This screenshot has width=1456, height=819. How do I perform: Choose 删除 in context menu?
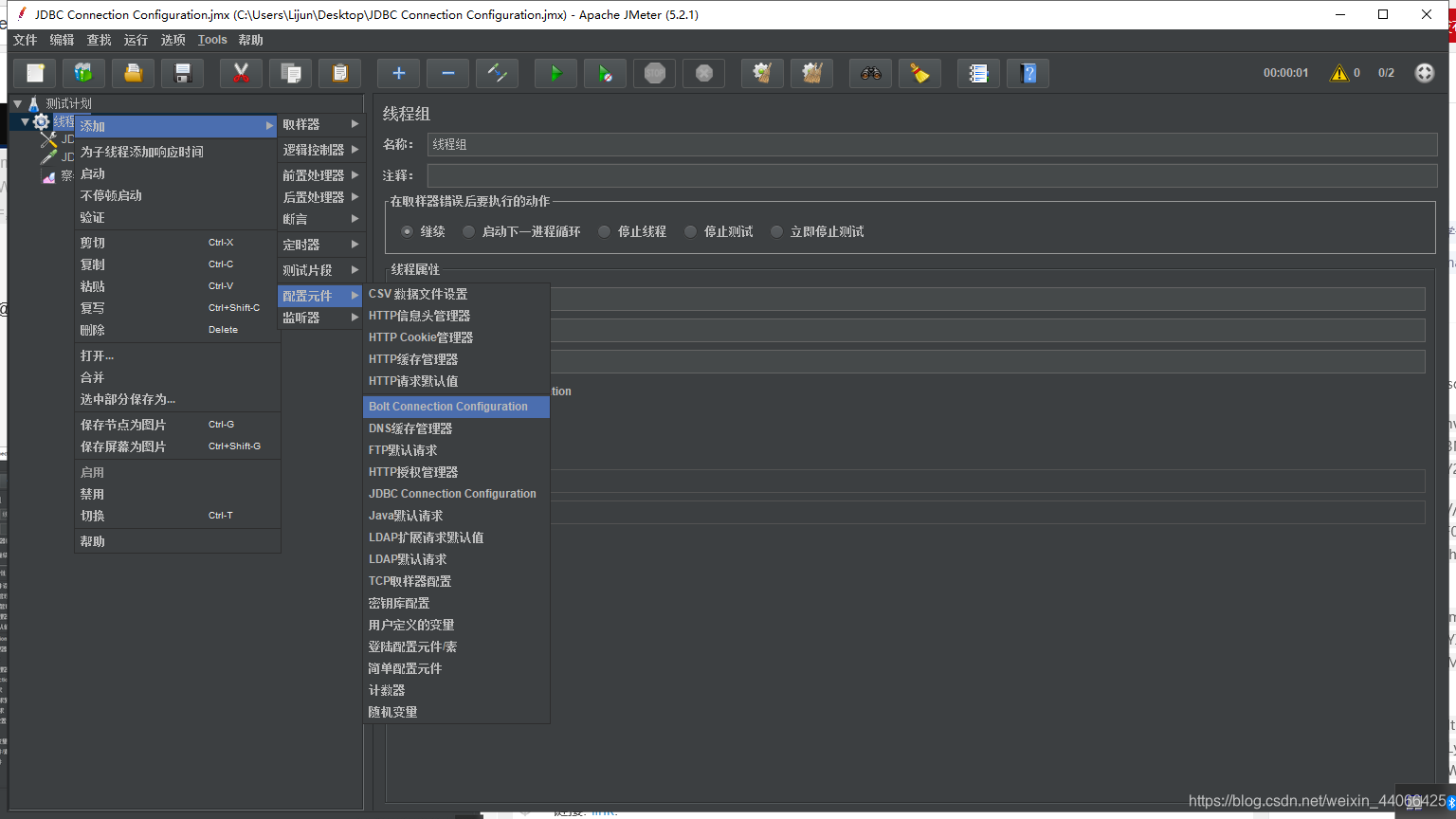(x=177, y=330)
